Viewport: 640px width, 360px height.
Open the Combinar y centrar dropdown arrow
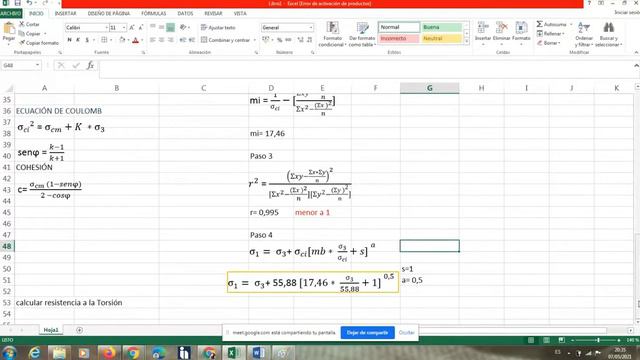pyautogui.click(x=255, y=40)
